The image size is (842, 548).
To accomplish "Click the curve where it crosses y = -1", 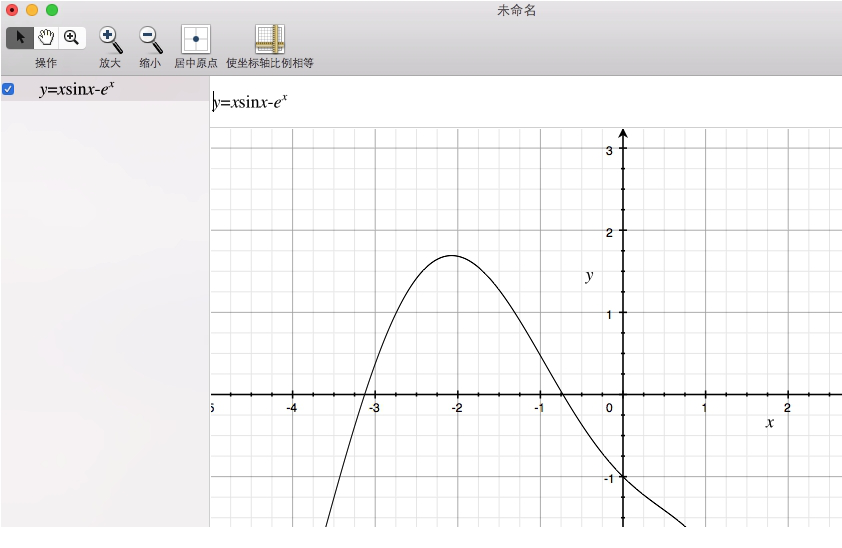I will 623,477.
